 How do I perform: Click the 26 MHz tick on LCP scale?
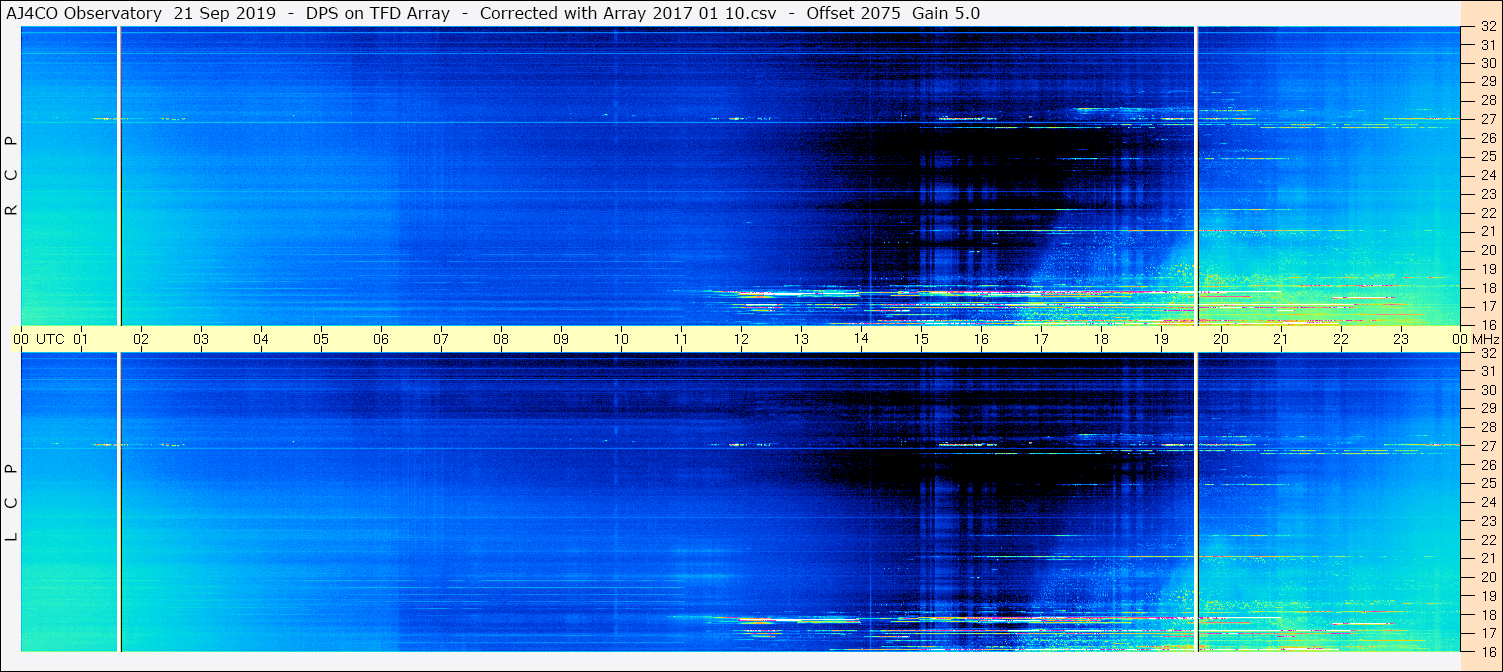tap(1488, 464)
